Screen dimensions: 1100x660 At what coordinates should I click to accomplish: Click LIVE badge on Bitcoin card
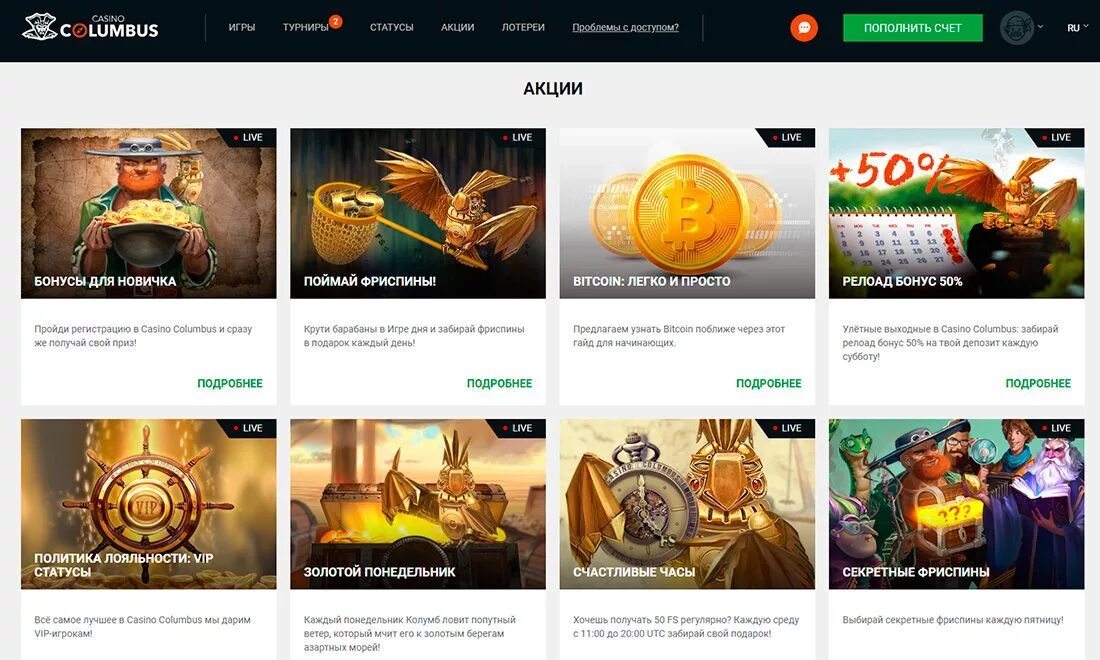click(x=786, y=137)
